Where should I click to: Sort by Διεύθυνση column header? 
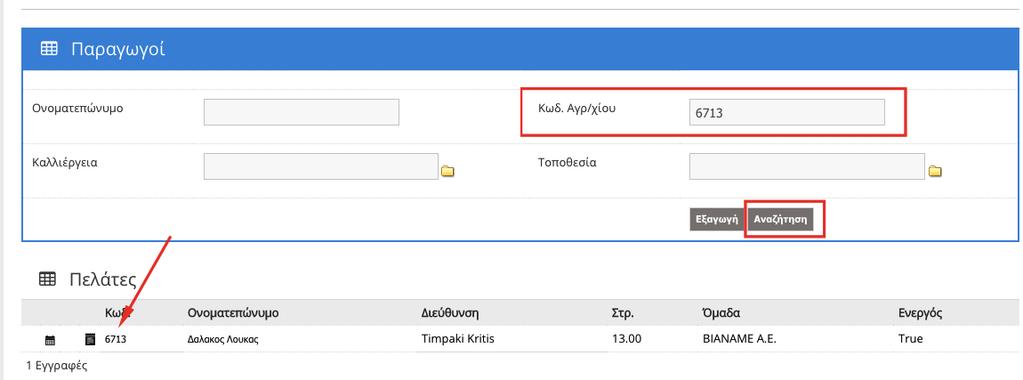[x=450, y=313]
